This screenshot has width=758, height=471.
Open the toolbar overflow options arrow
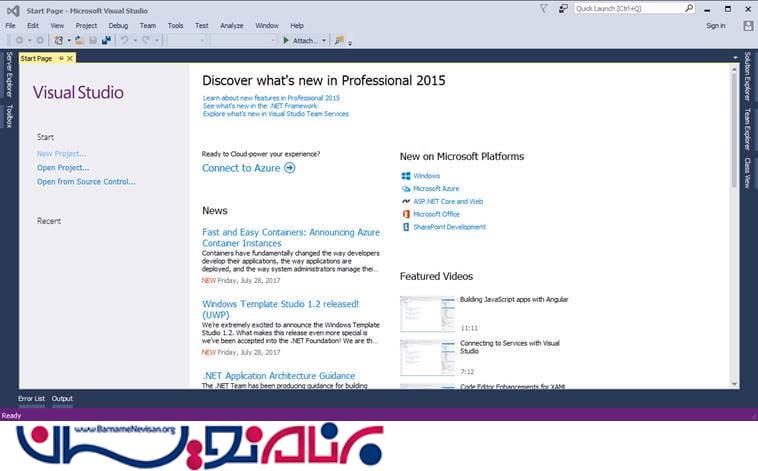pos(350,43)
